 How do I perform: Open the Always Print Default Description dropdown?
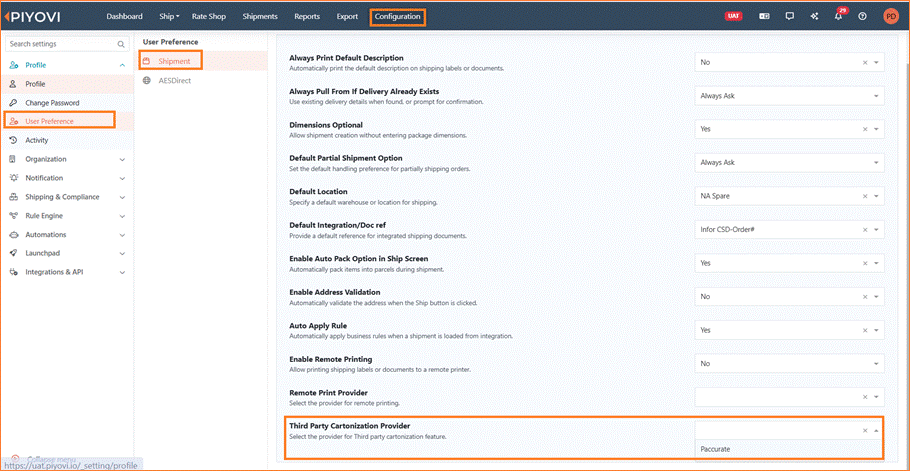[x=876, y=63]
